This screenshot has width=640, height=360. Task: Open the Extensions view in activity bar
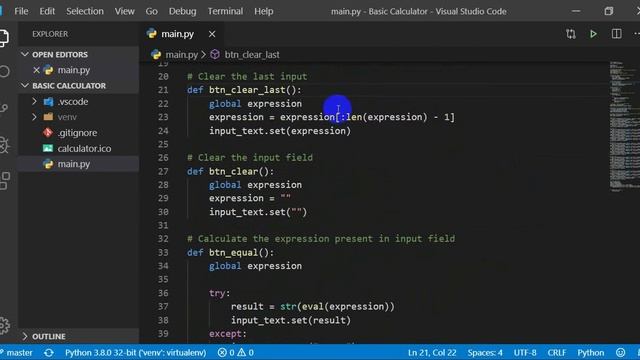5,180
